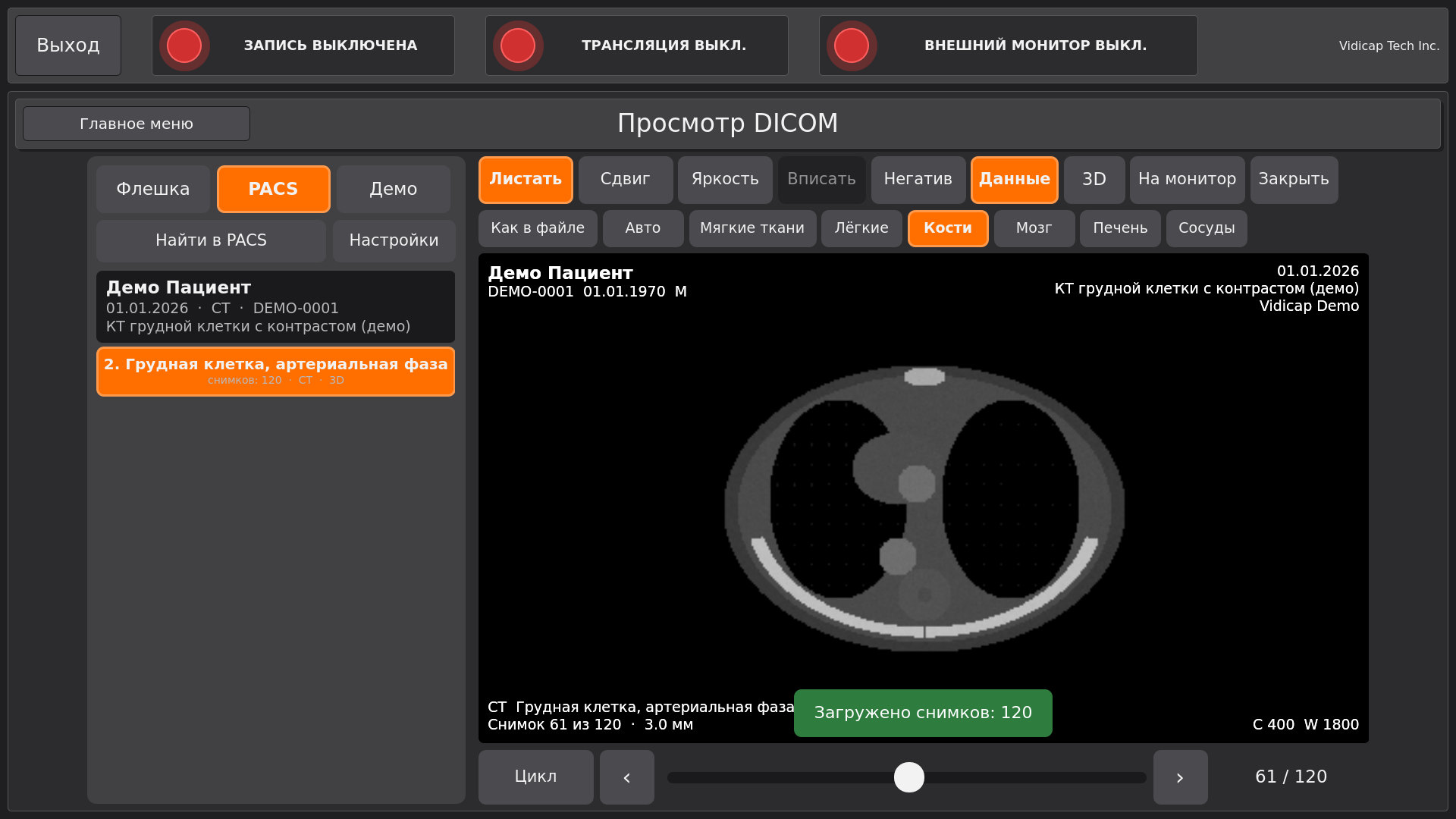The image size is (1456, 819).
Task: Click the C 400 W 1800 window values
Action: coord(1306,725)
